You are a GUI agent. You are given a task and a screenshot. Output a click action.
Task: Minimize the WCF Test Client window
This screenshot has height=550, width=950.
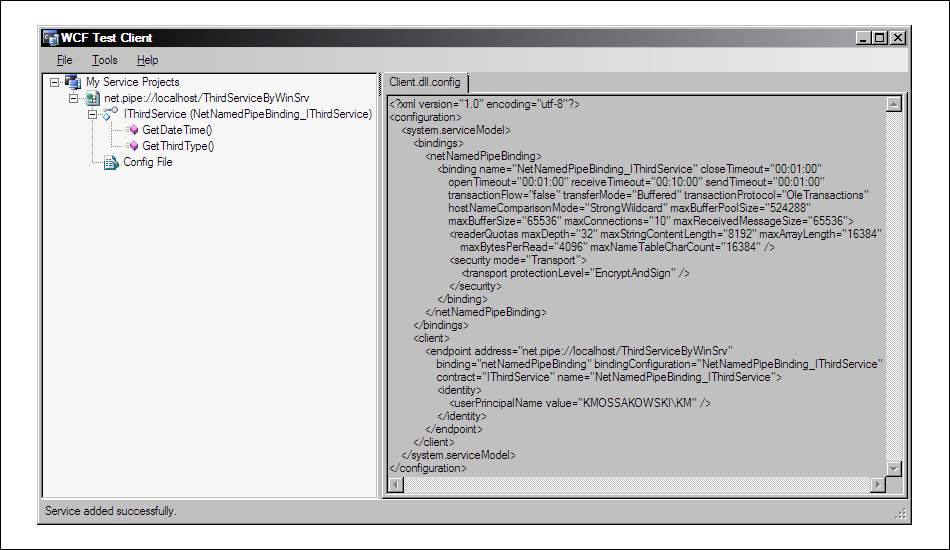pos(864,38)
